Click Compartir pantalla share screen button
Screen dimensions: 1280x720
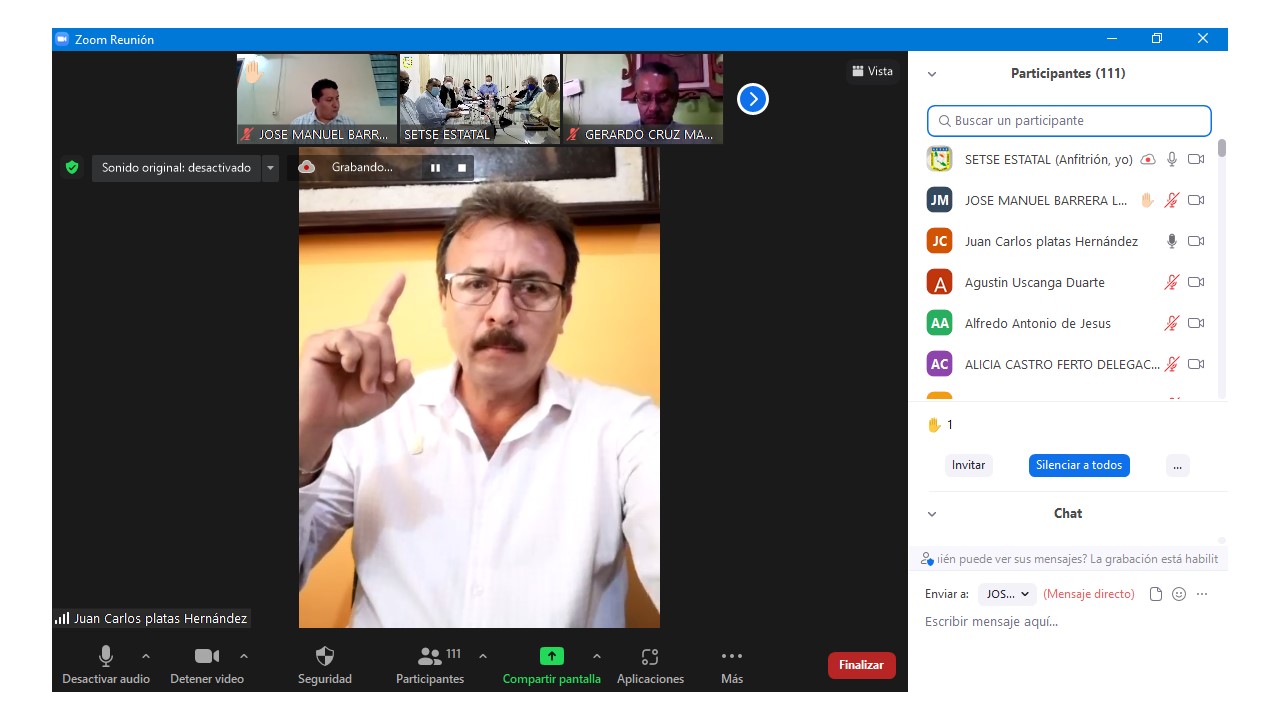point(552,666)
